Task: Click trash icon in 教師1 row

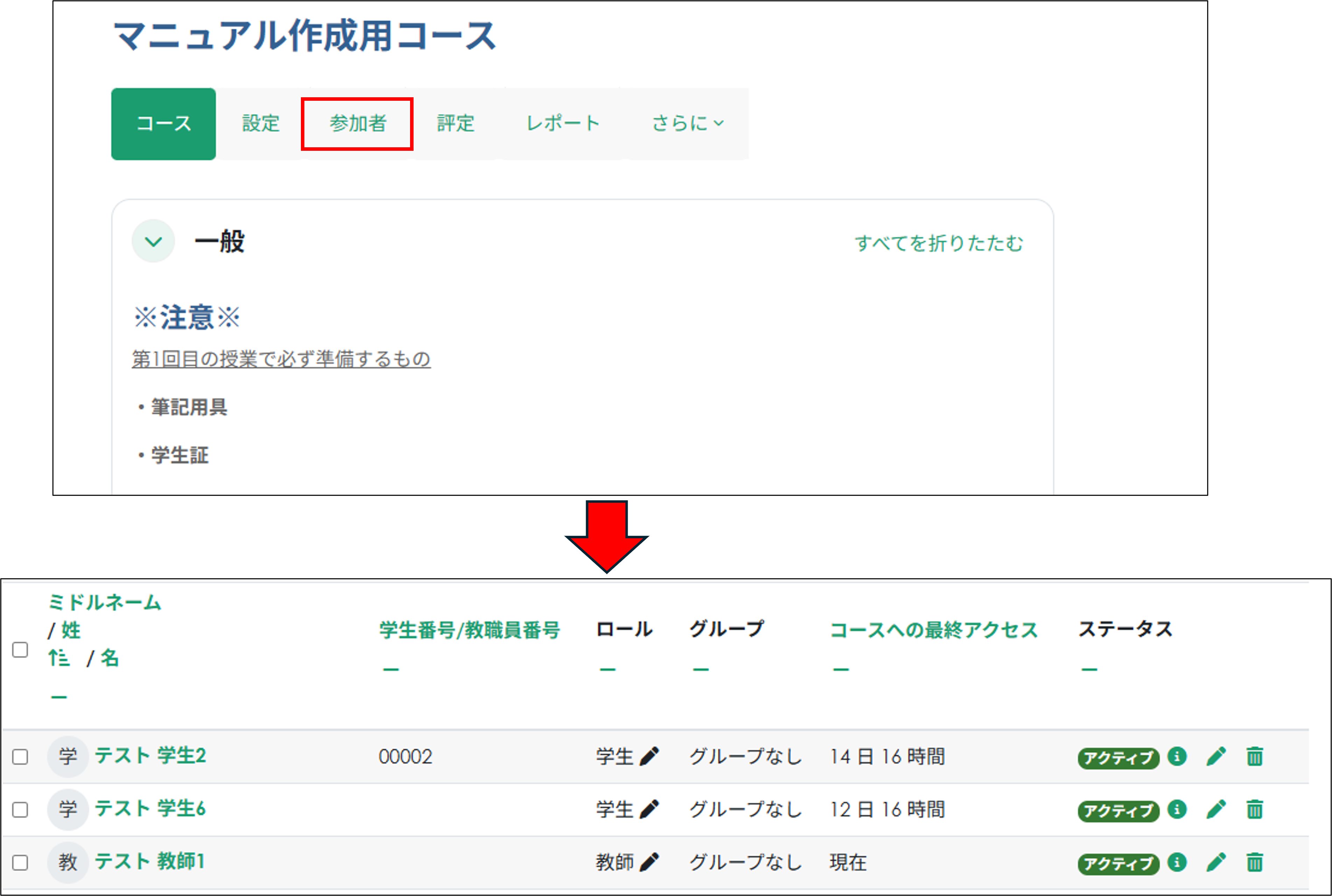Action: click(x=1255, y=862)
